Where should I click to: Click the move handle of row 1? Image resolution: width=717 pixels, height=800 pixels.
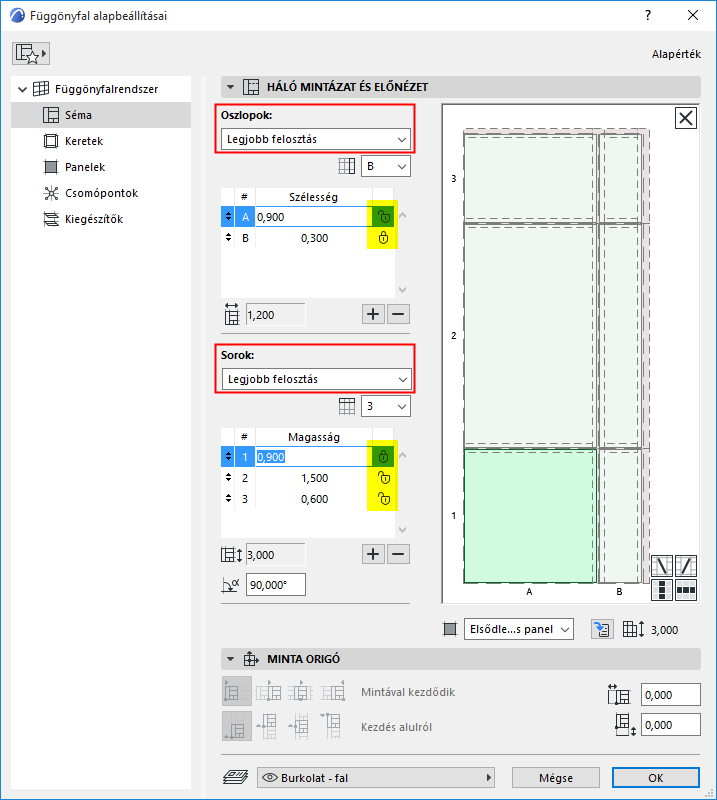[x=228, y=457]
